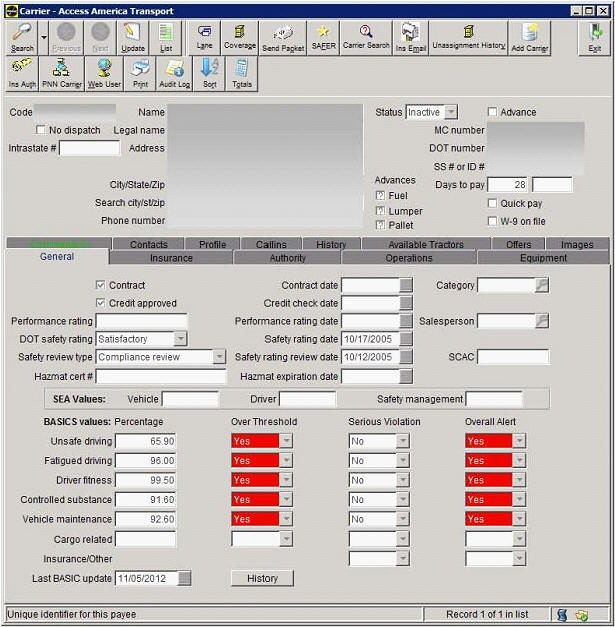Toggle the No dispatch checkbox
Image resolution: width=615 pixels, height=627 pixels.
[41, 130]
